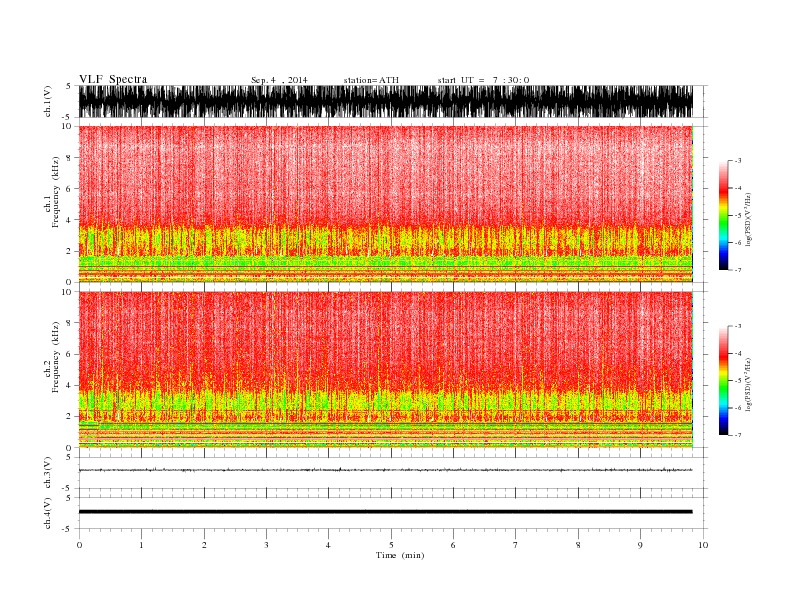This screenshot has height=612, width=792.
Task: Click the "-7" tick on ch.2 colorbar
Action: coord(738,435)
